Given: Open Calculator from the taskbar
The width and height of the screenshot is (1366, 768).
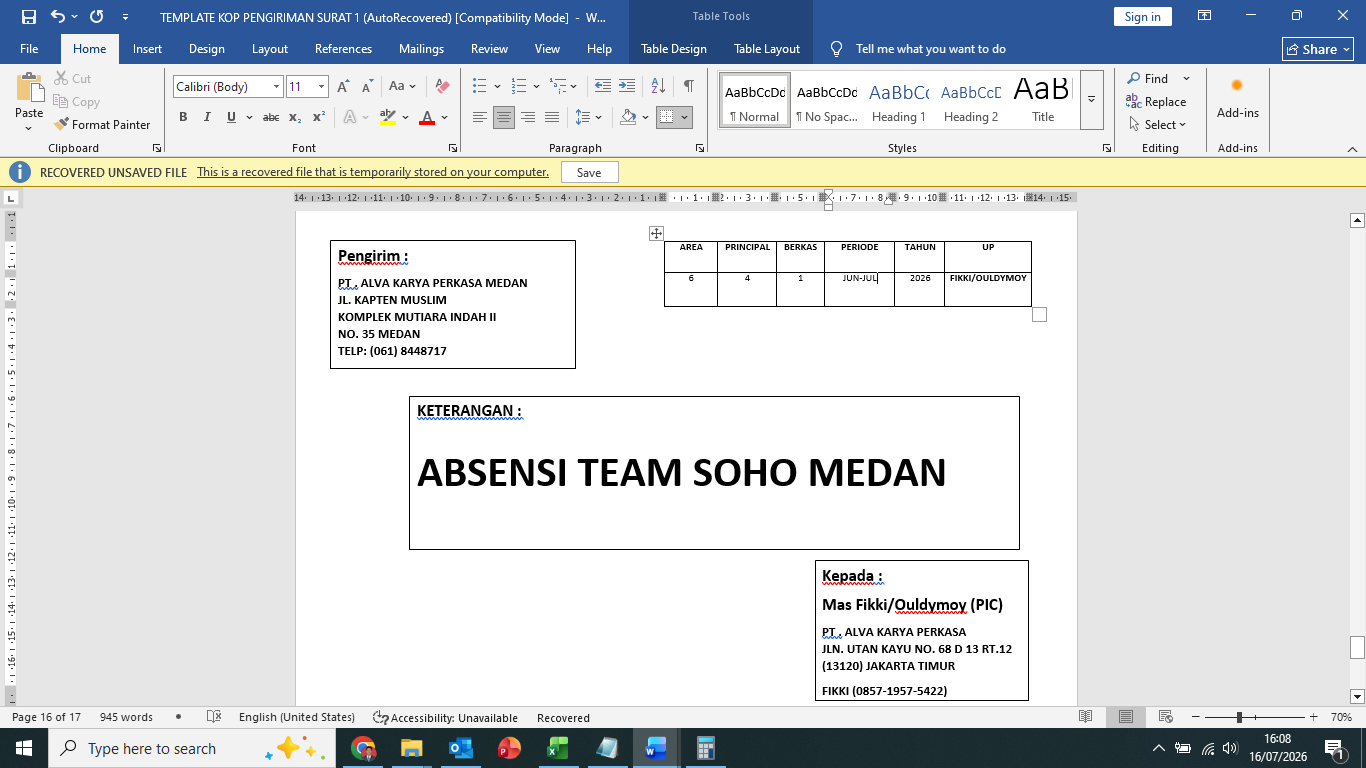Looking at the screenshot, I should tap(705, 748).
